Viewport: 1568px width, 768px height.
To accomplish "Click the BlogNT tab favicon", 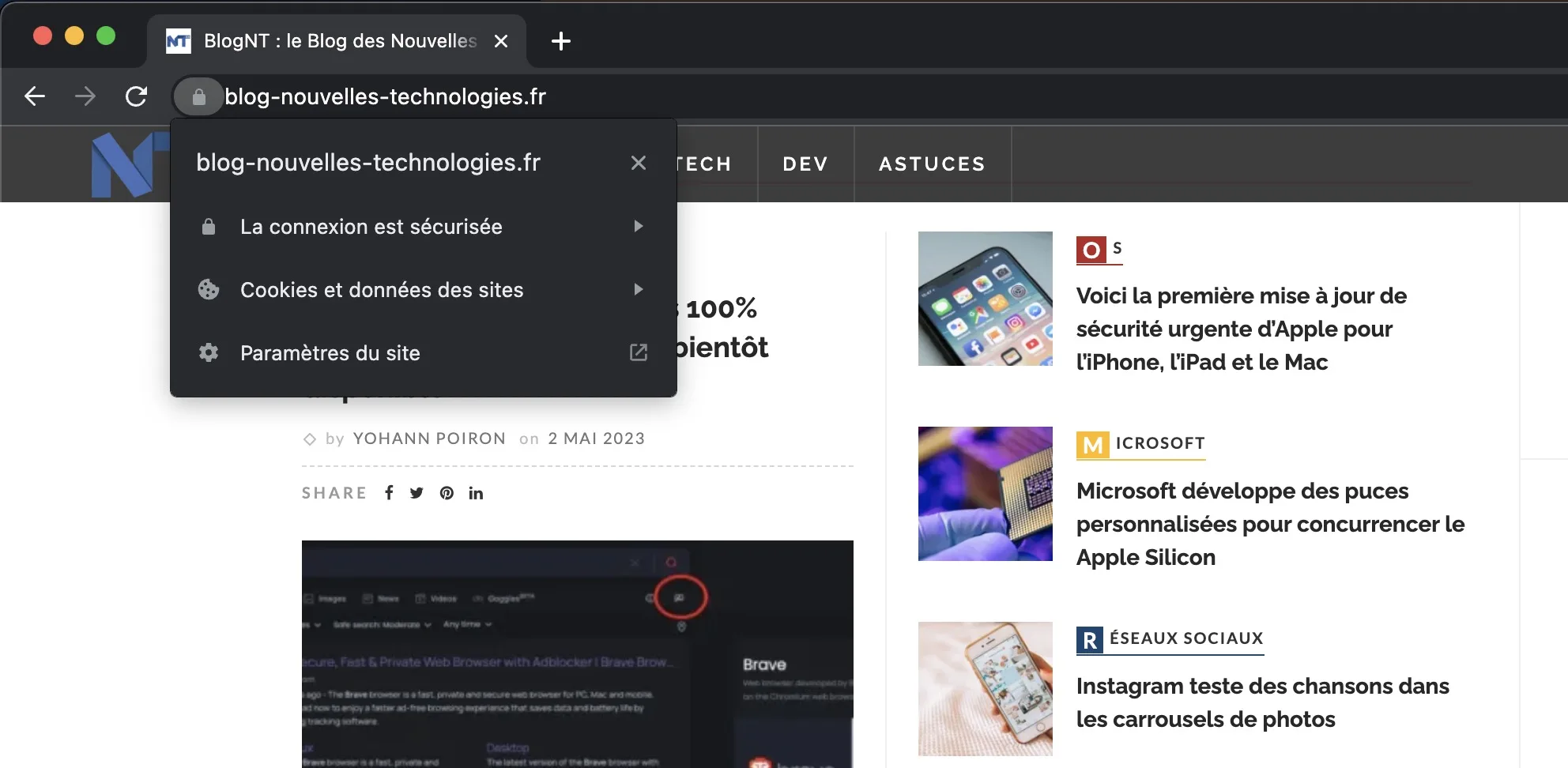I will click(x=179, y=41).
